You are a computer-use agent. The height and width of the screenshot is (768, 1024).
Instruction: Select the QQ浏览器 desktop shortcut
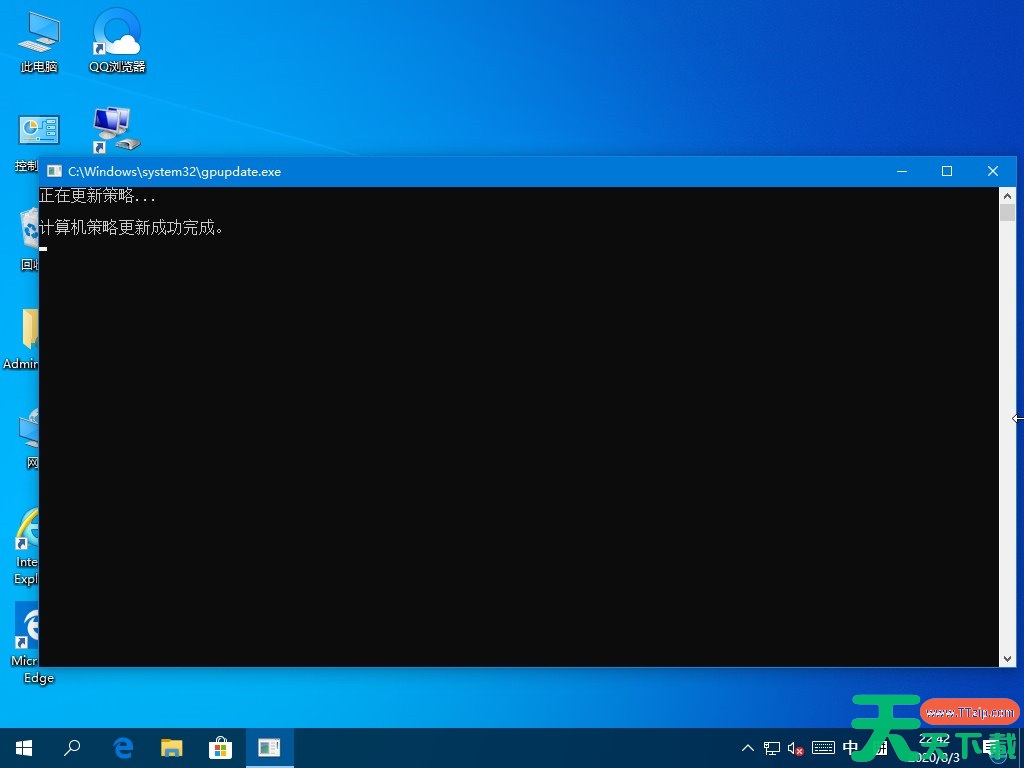coord(117,35)
